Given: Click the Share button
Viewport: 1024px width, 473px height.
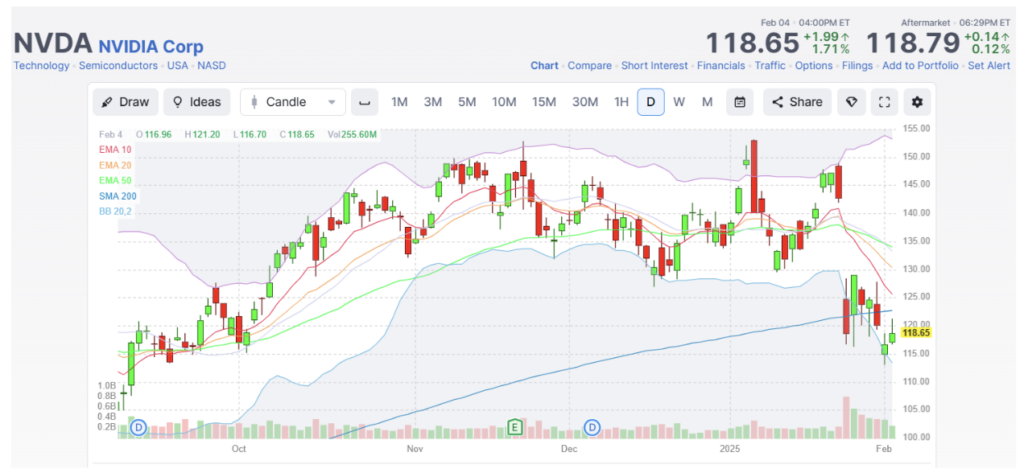Looking at the screenshot, I should coord(797,102).
